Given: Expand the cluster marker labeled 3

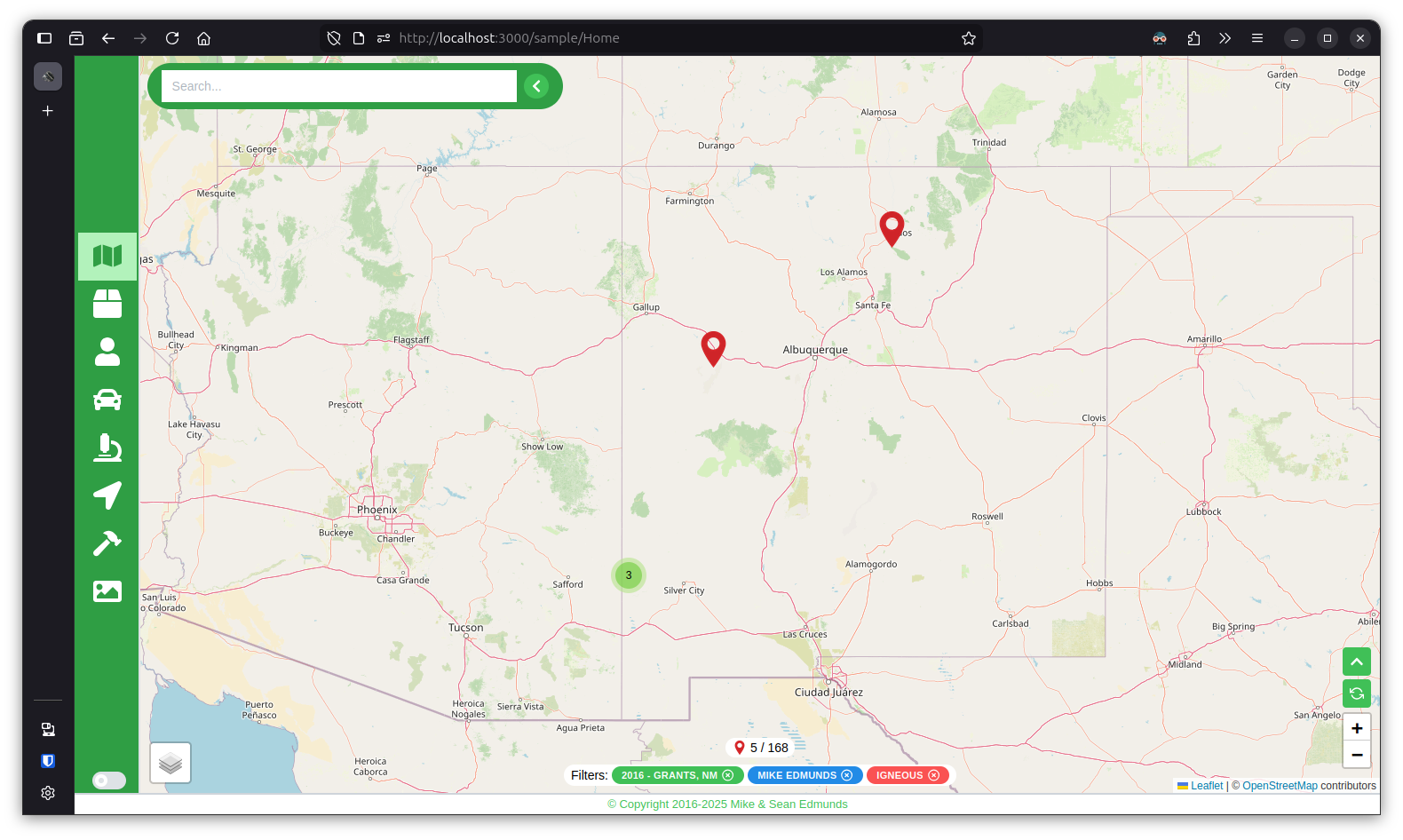Looking at the screenshot, I should click(629, 575).
